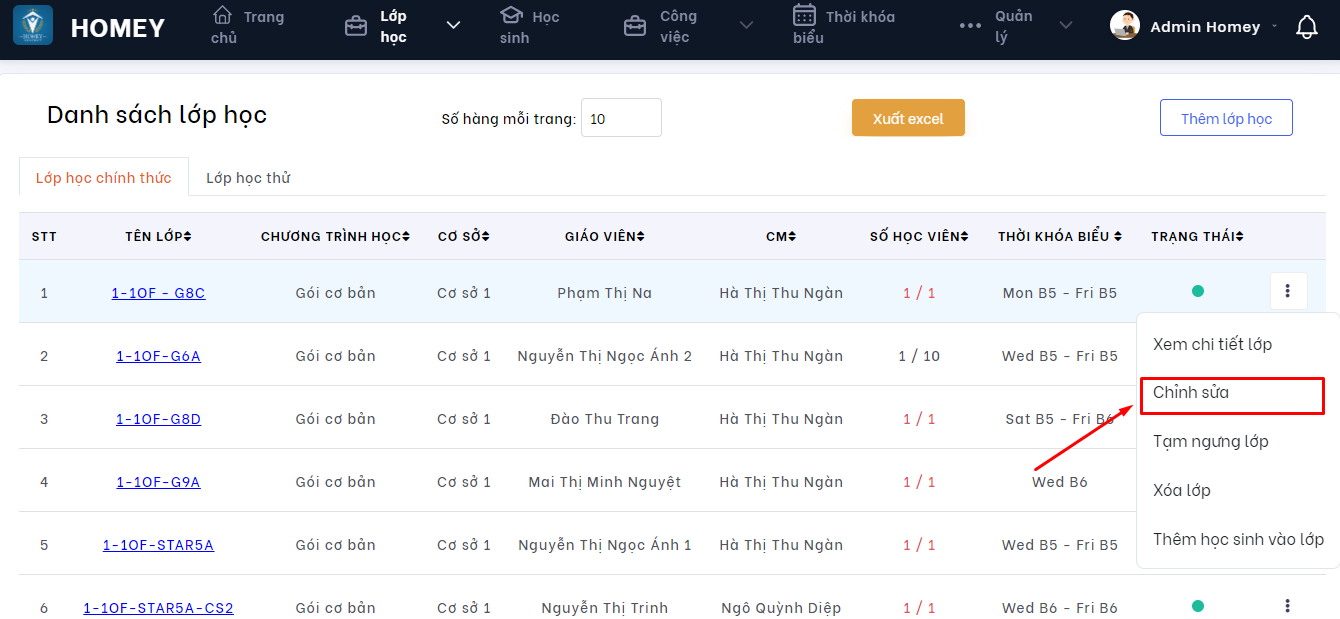Click the Homey logo icon
1340x619 pixels.
[33, 26]
